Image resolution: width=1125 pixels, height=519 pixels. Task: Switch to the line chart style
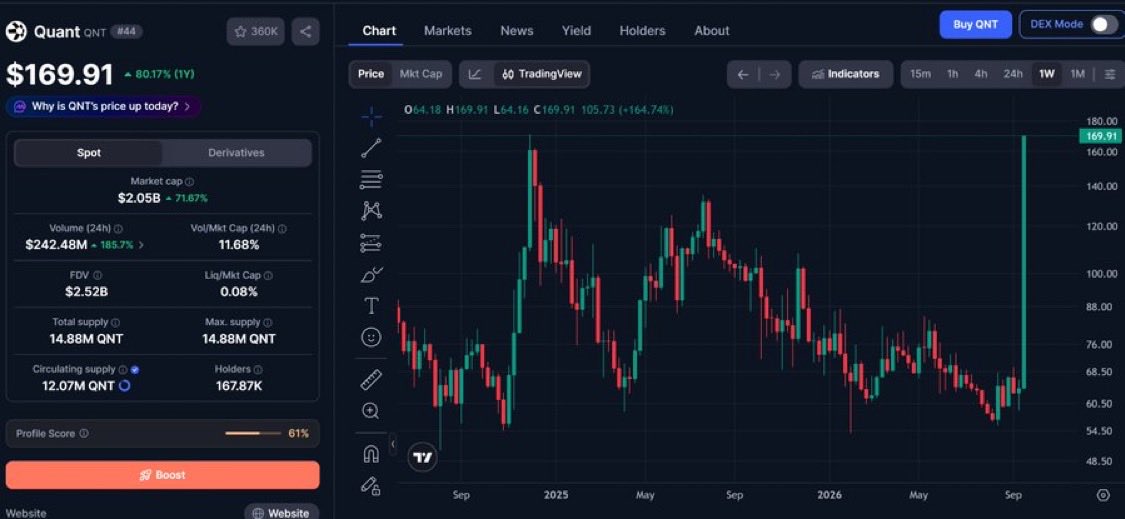(x=475, y=74)
